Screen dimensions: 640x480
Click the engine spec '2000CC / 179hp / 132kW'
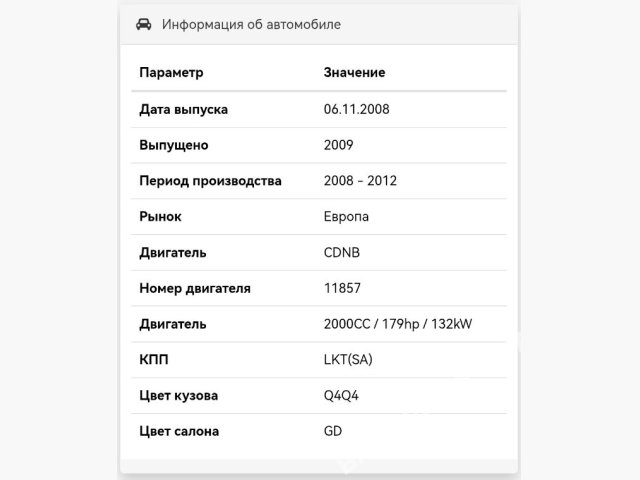[x=398, y=324]
